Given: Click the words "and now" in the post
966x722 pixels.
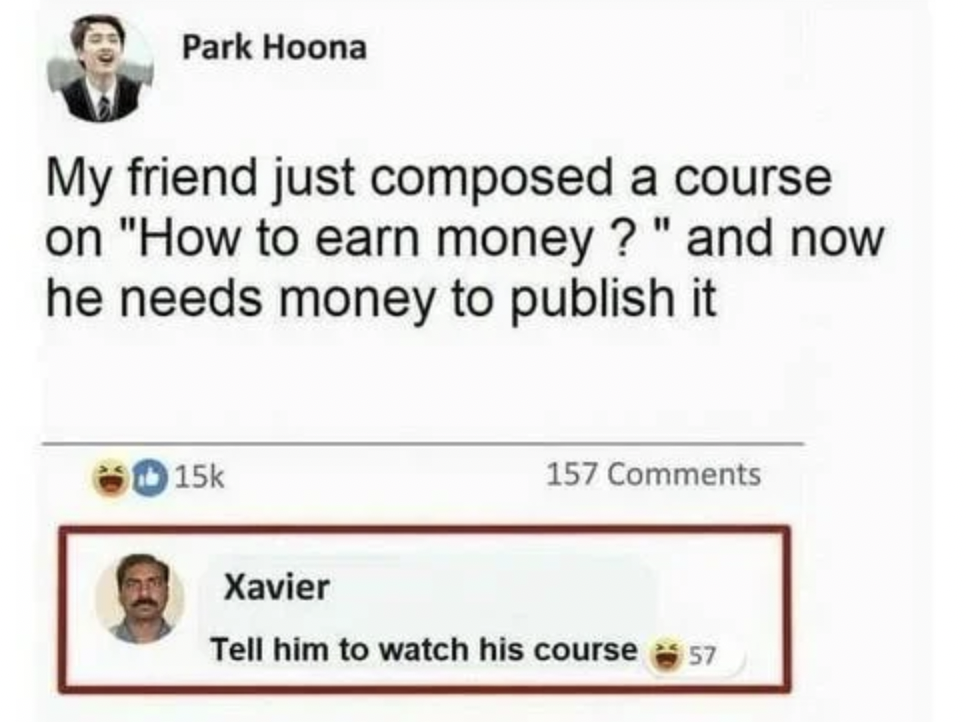Looking at the screenshot, I should (x=785, y=238).
